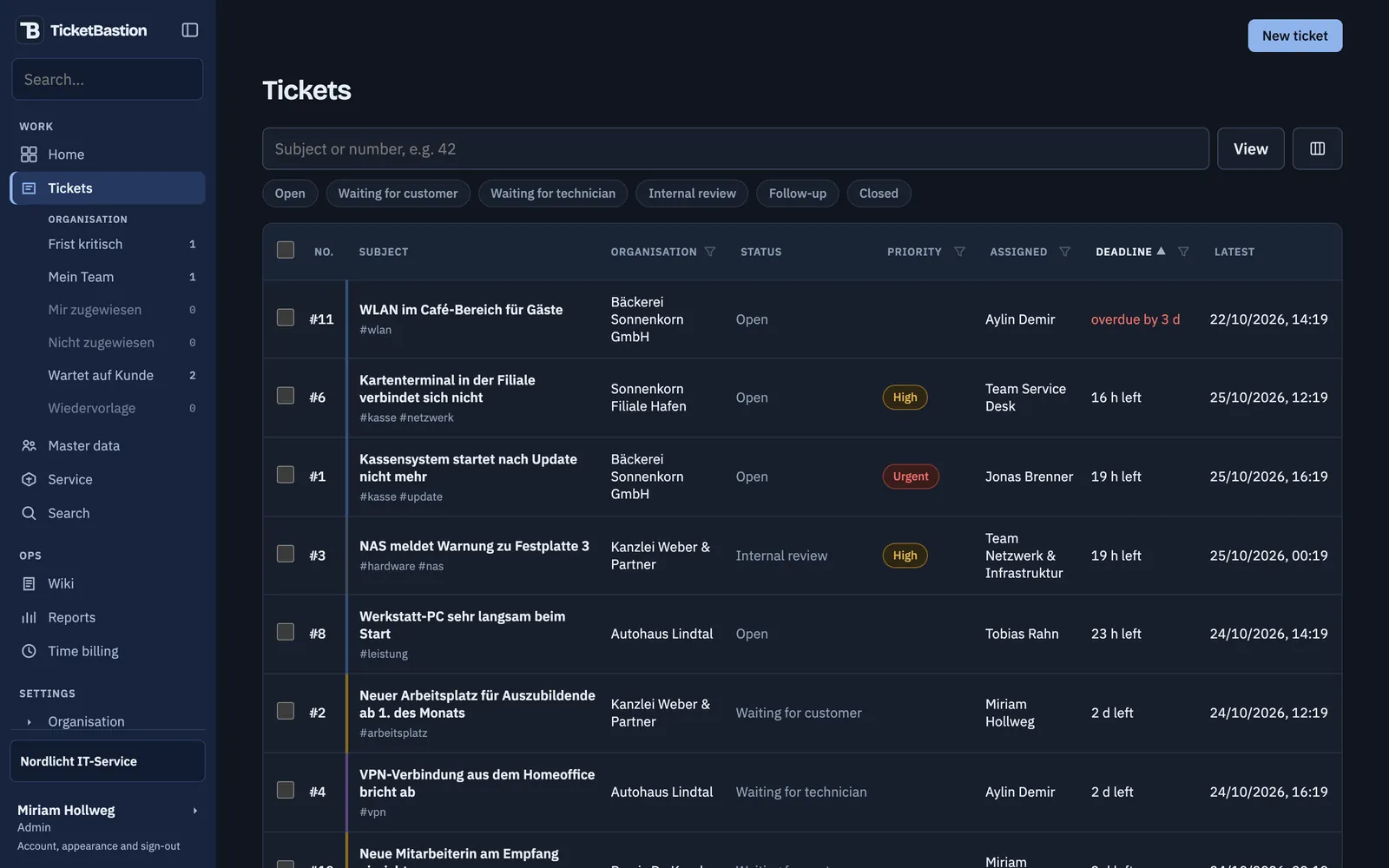Open ticket WLAN im Café-Bereich für Gäste
Image resolution: width=1389 pixels, height=868 pixels.
click(461, 310)
